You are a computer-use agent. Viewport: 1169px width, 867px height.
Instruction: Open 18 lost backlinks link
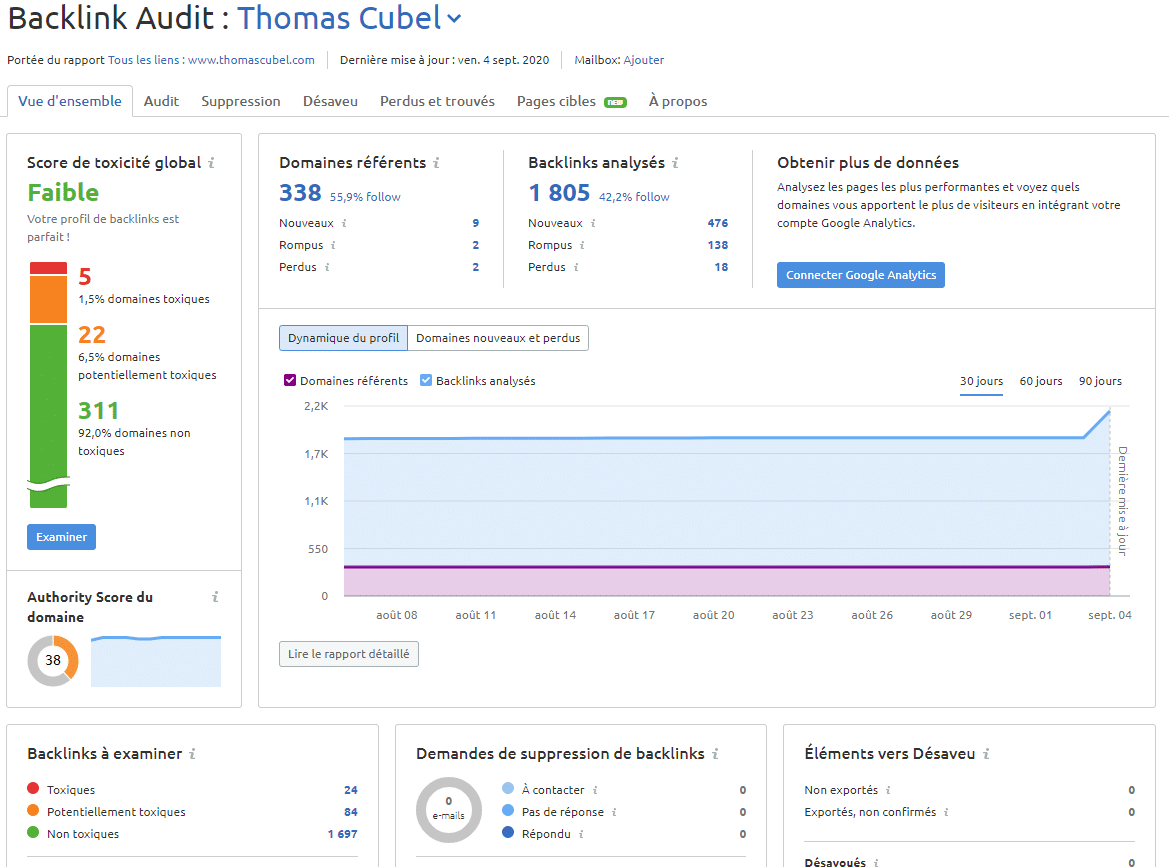[x=721, y=267]
